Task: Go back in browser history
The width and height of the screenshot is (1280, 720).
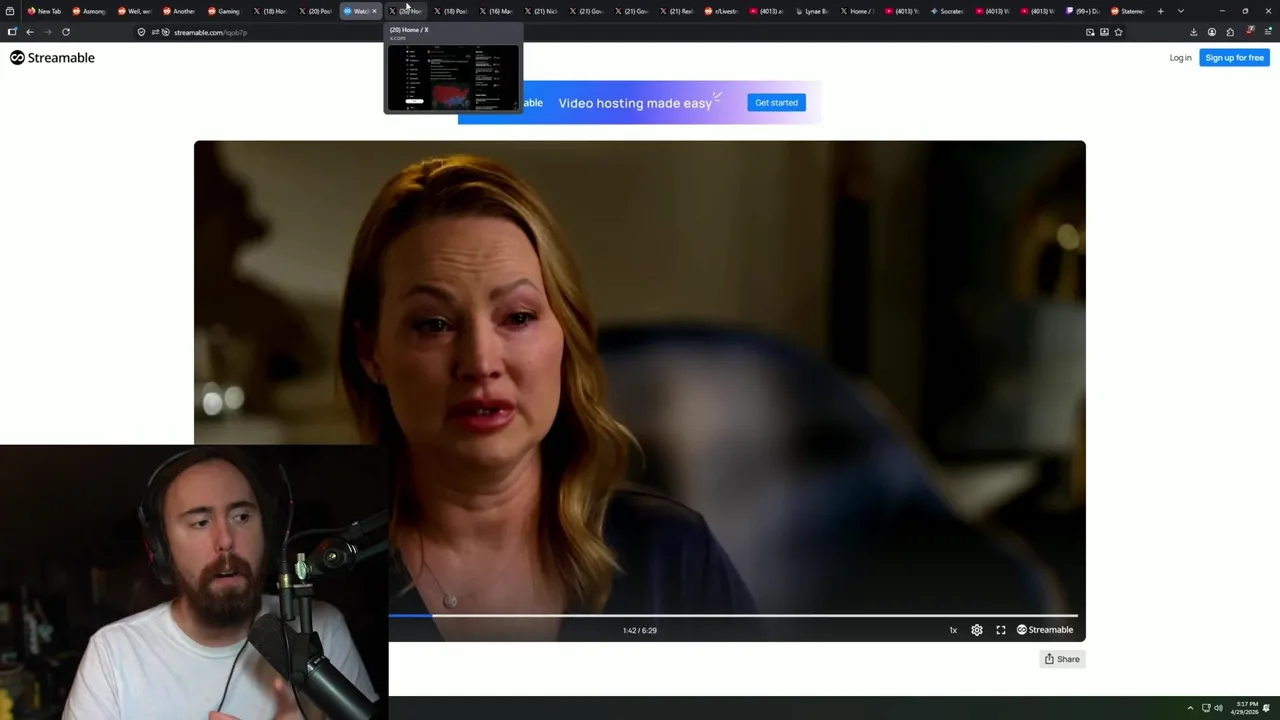Action: (x=29, y=32)
